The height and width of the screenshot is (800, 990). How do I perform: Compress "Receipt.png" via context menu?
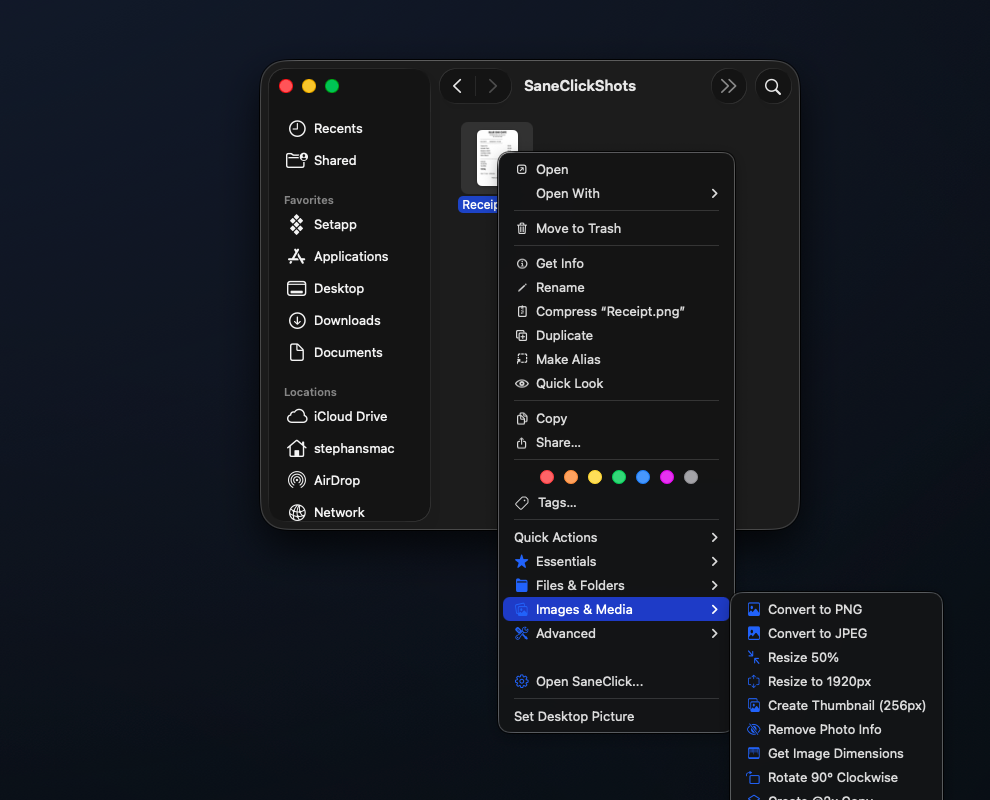pyautogui.click(x=616, y=311)
